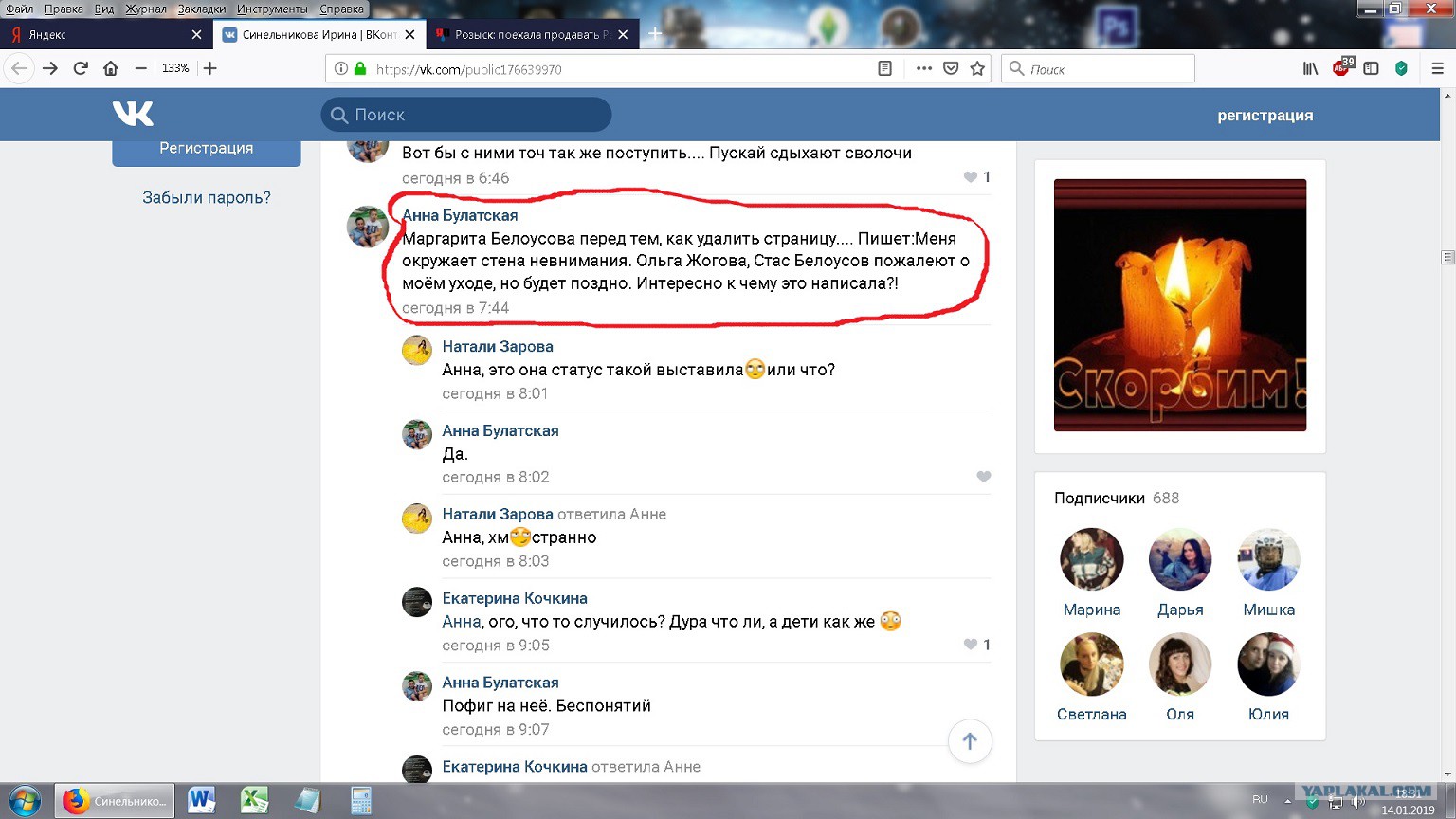Open the page actions three-dot menu
Screen dimensions: 1456x819
click(923, 68)
